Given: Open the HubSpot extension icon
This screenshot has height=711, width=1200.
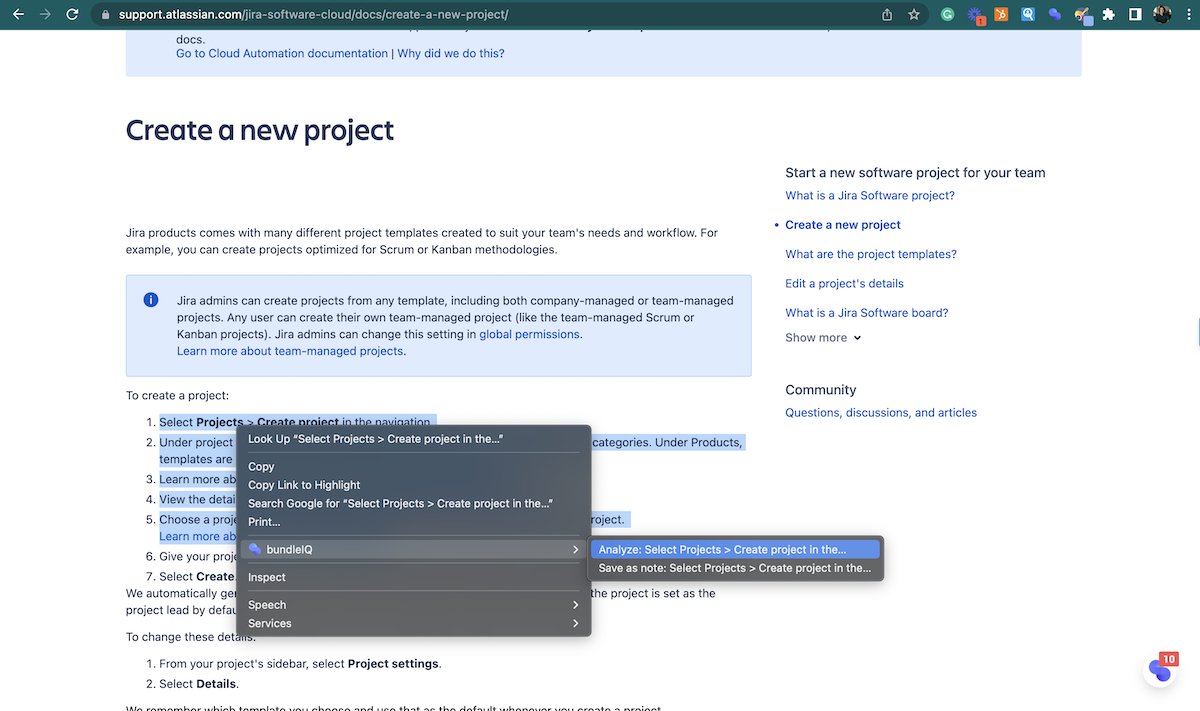Looking at the screenshot, I should coord(1001,15).
